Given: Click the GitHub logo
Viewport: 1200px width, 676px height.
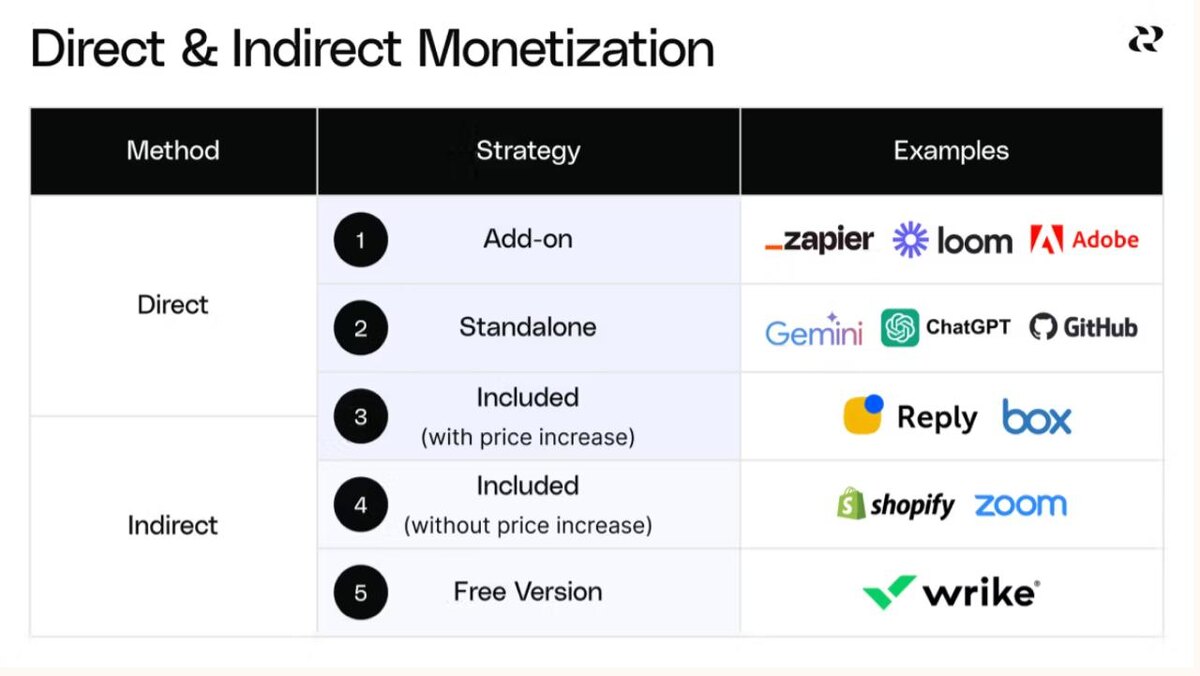Looking at the screenshot, I should point(1083,327).
